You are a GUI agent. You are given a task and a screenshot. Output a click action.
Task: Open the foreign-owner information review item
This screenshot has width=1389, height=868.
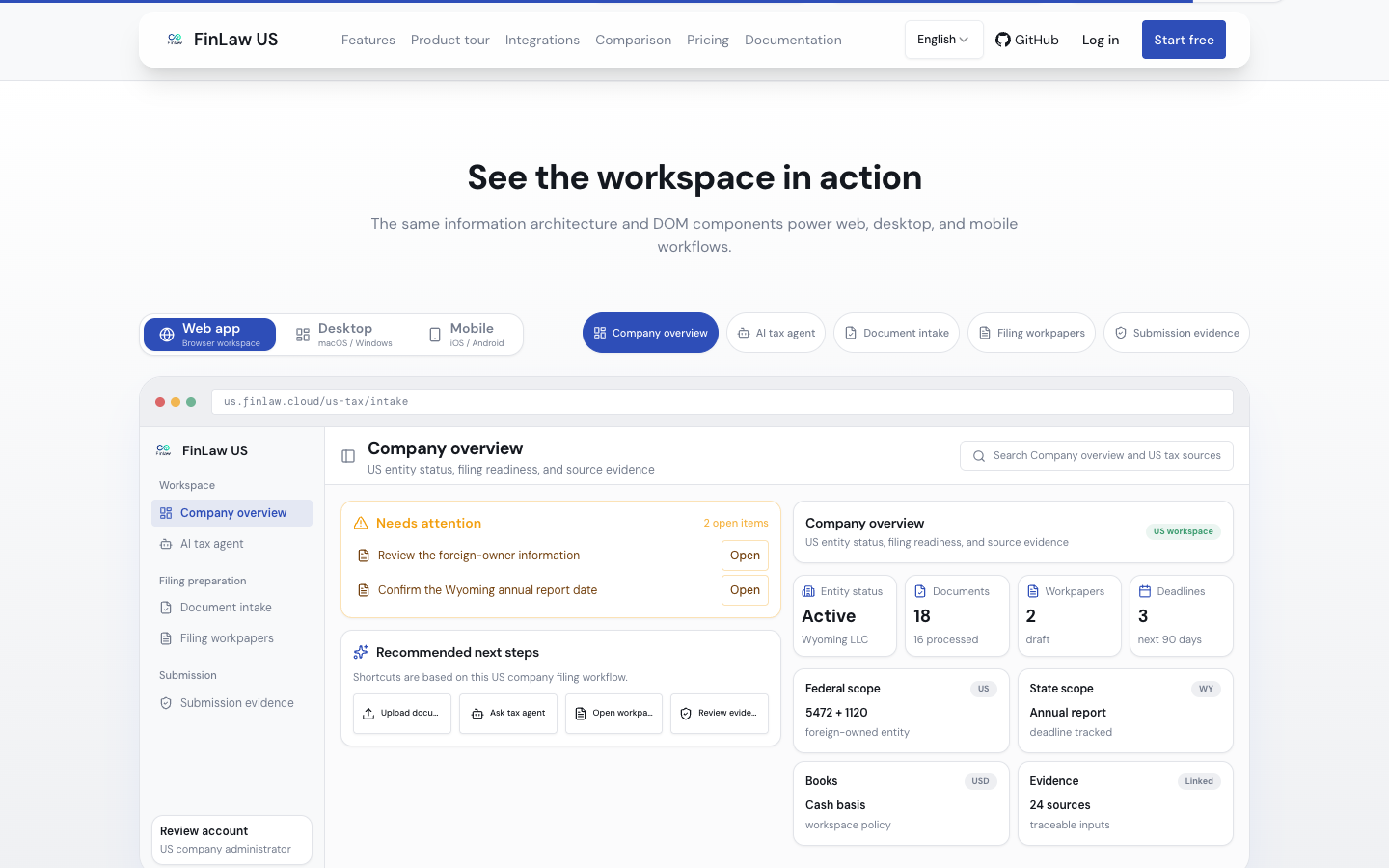(745, 556)
